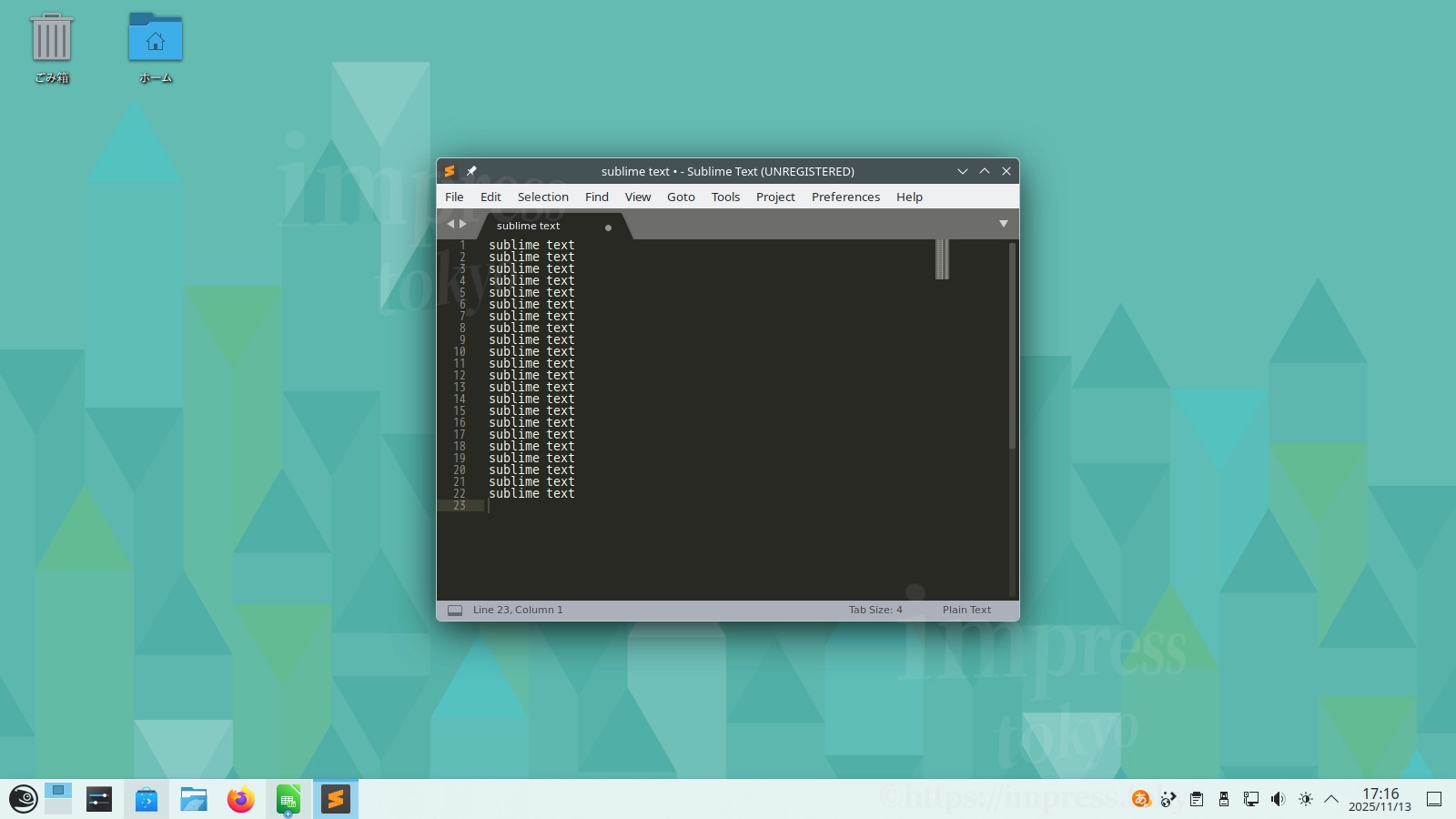The width and height of the screenshot is (1456, 819).
Task: Open the openSUSE application launcher
Action: coord(23,799)
